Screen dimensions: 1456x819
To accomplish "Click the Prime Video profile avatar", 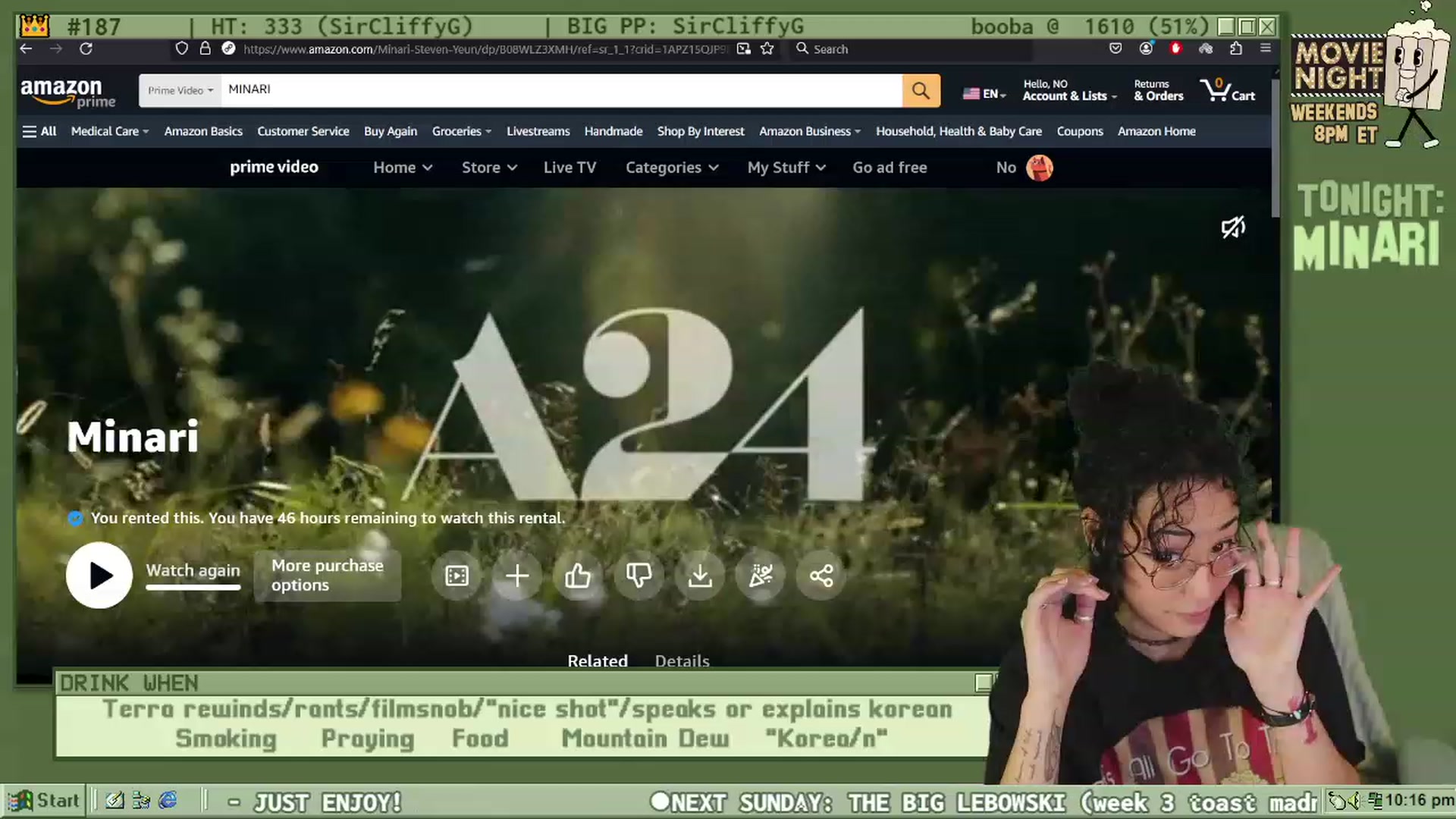I will [x=1040, y=168].
